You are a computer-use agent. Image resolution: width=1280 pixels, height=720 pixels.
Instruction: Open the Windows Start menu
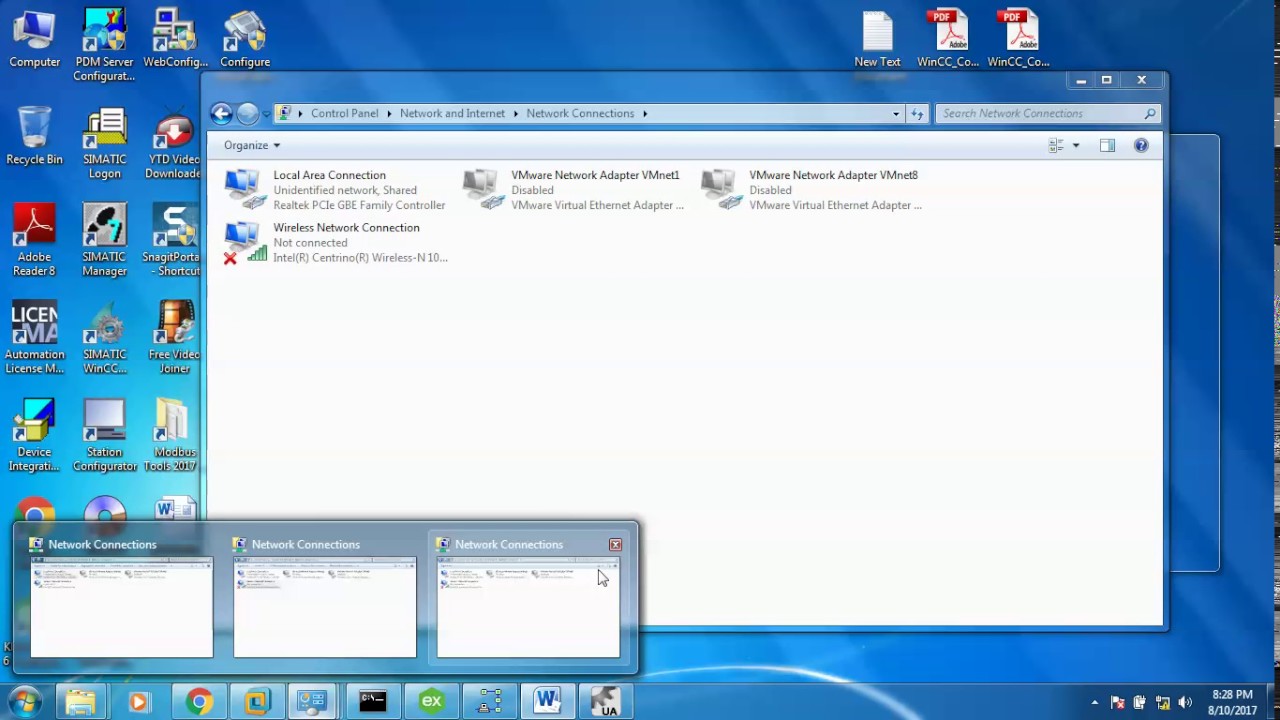tap(24, 702)
